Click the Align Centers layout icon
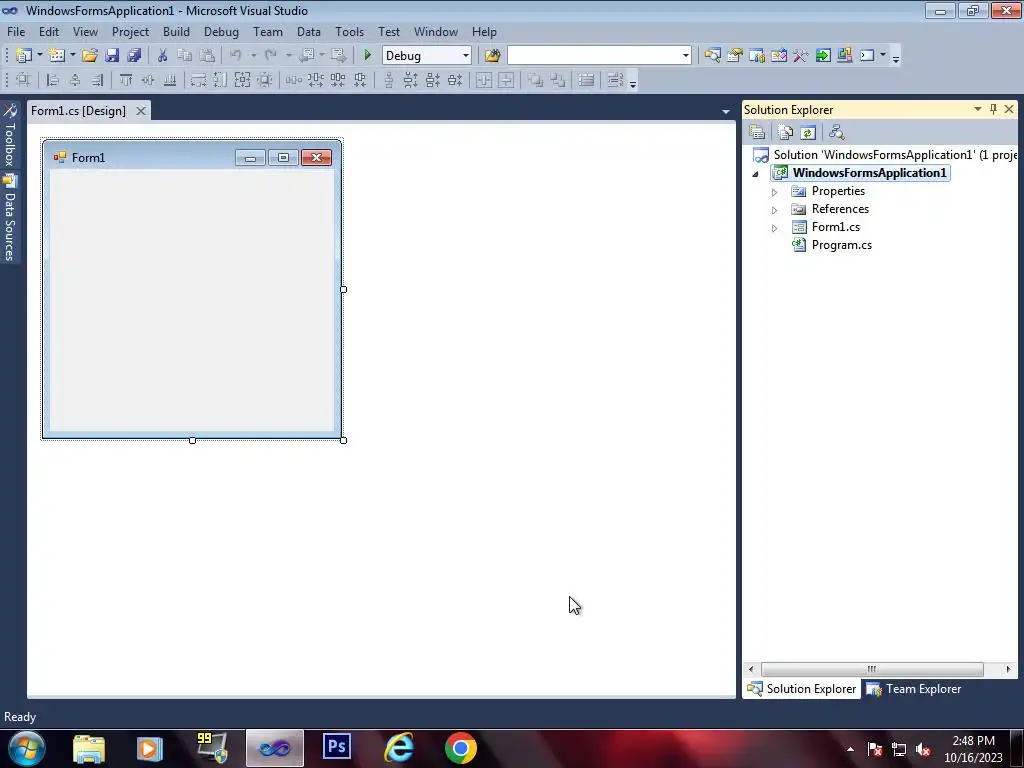The image size is (1024, 768). [75, 80]
